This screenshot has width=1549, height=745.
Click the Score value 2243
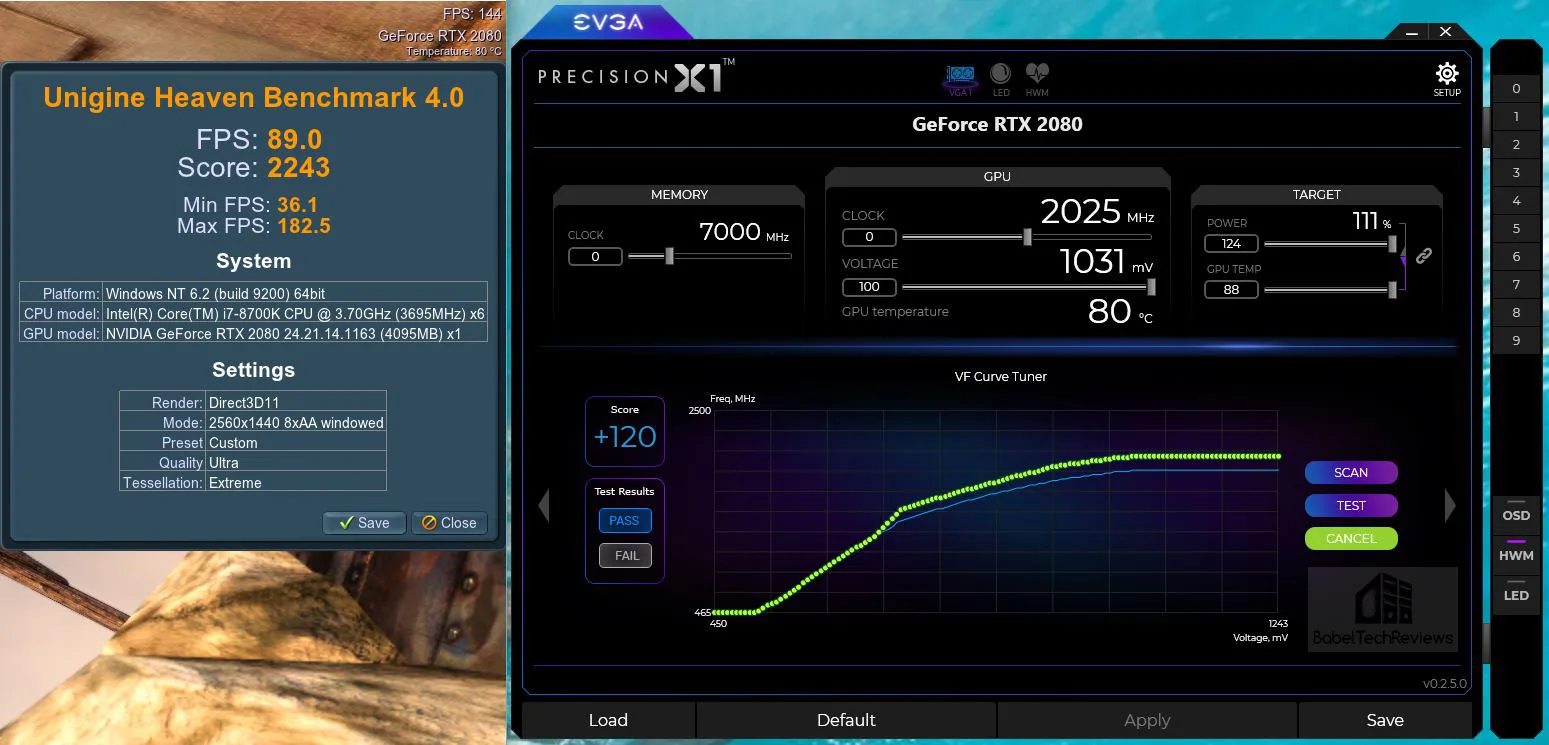click(298, 168)
